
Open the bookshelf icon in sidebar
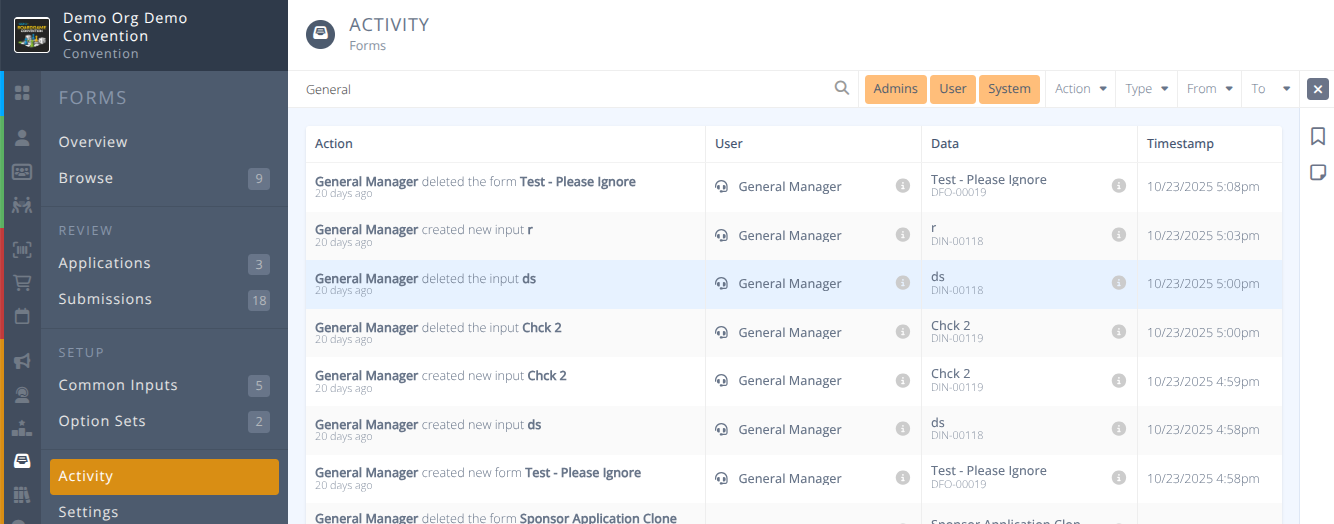tap(22, 494)
